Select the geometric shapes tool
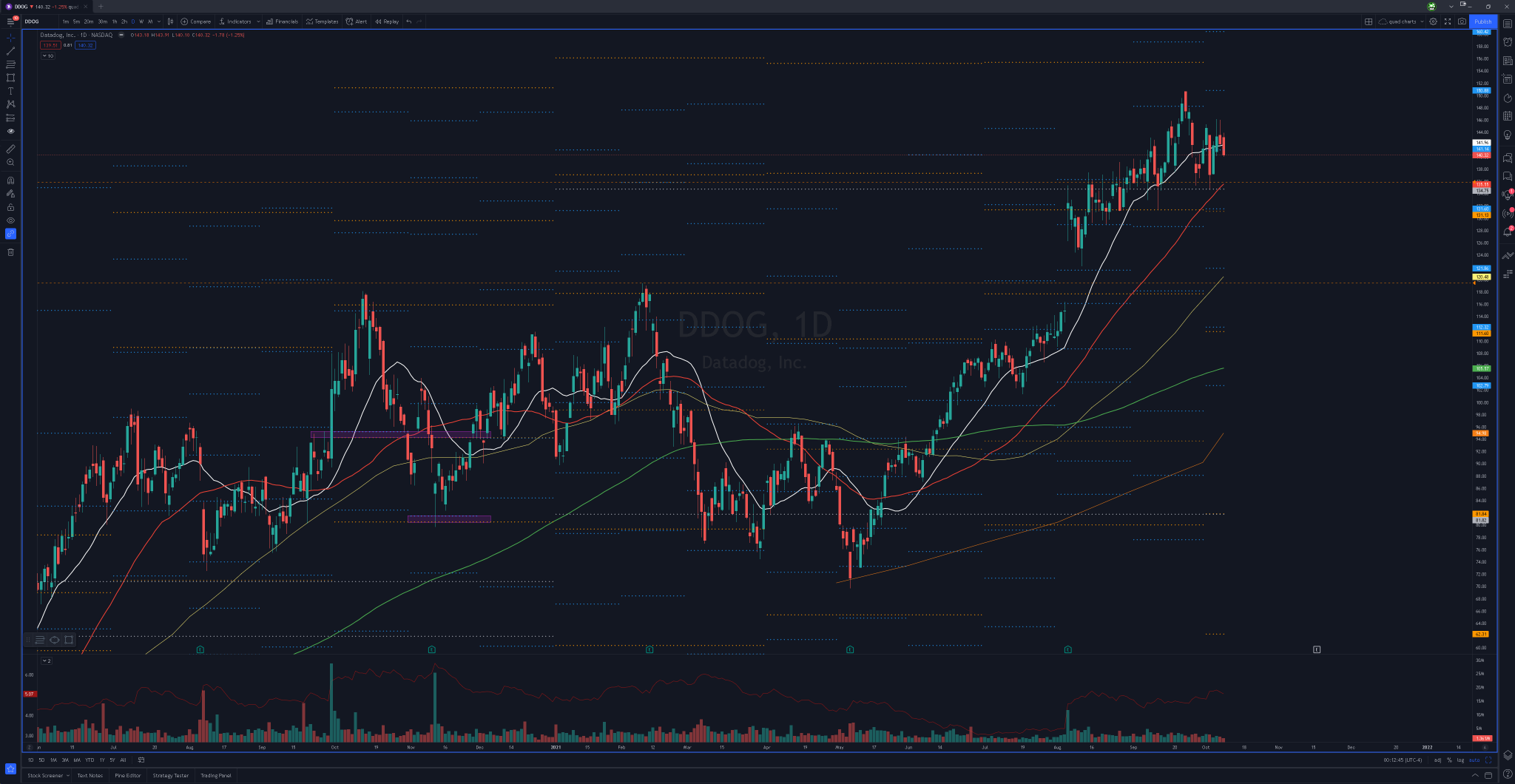The image size is (1515, 784). (x=10, y=78)
